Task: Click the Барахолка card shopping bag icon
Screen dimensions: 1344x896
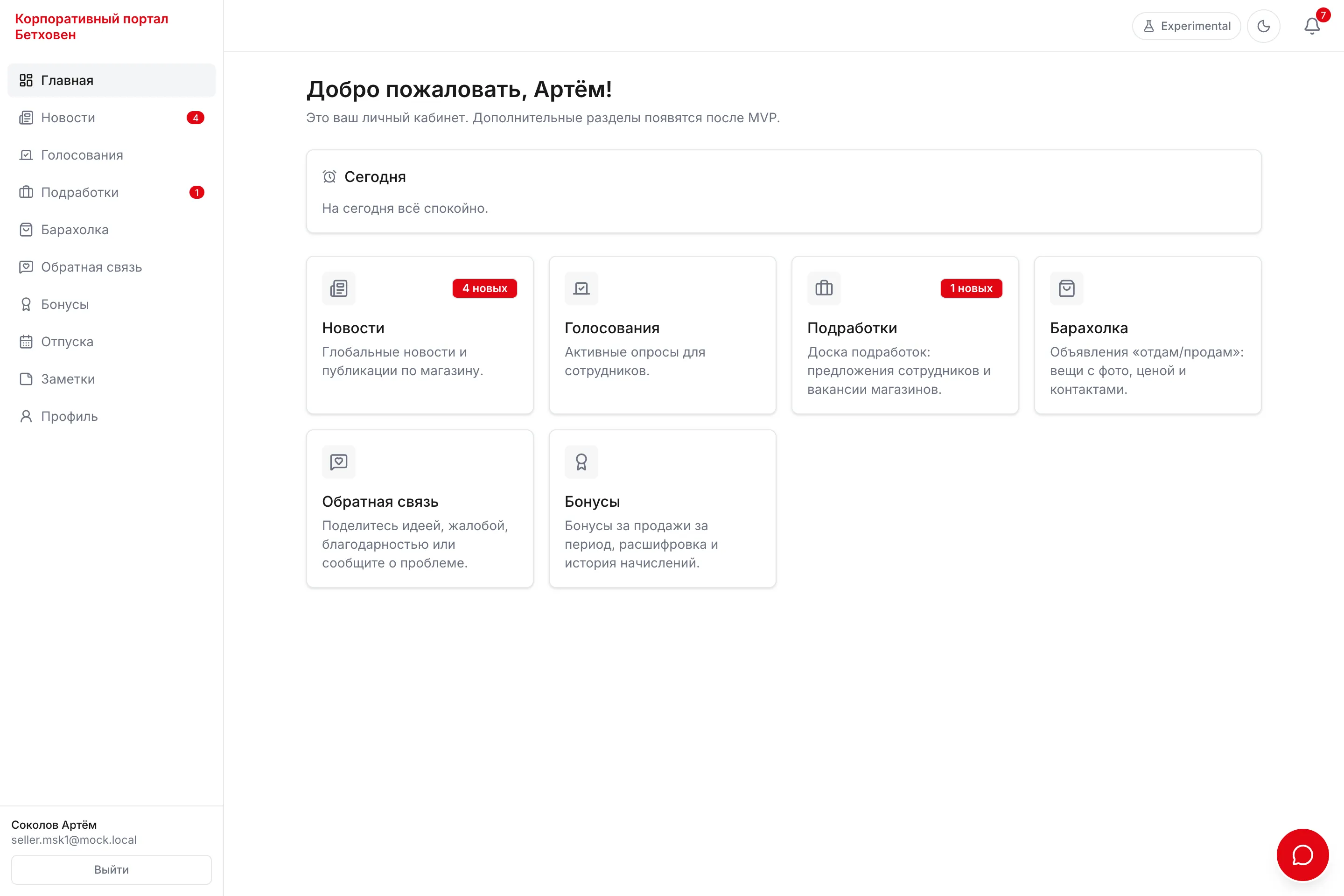Action: pyautogui.click(x=1067, y=288)
